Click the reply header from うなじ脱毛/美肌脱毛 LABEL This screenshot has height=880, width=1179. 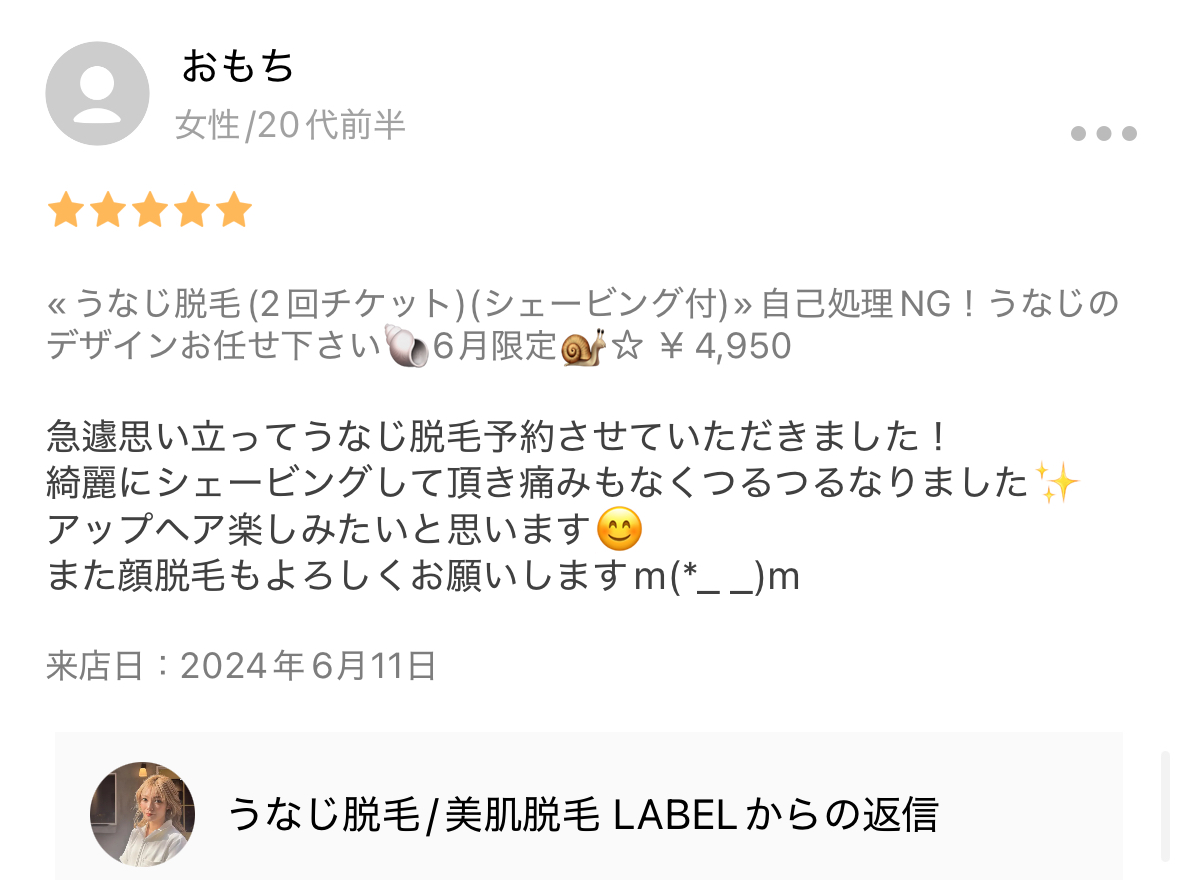coord(583,815)
